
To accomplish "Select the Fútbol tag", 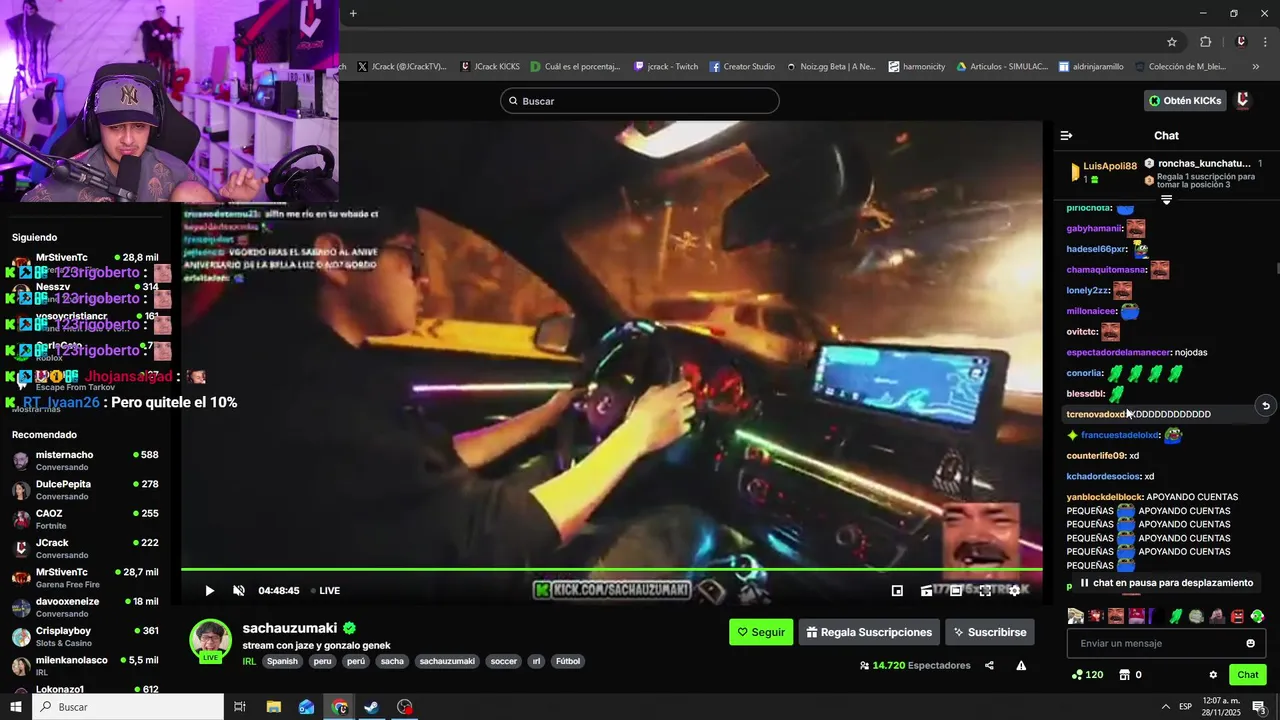I will (568, 662).
